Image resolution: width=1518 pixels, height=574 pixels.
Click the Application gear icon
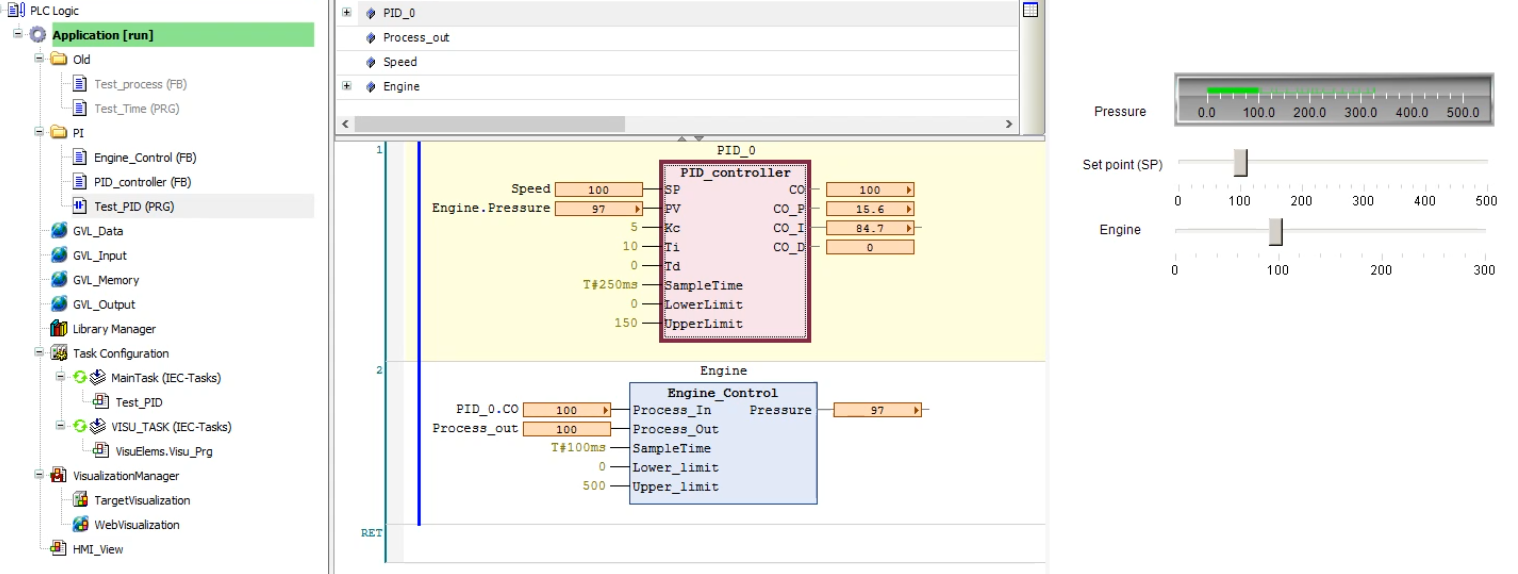[x=39, y=35]
